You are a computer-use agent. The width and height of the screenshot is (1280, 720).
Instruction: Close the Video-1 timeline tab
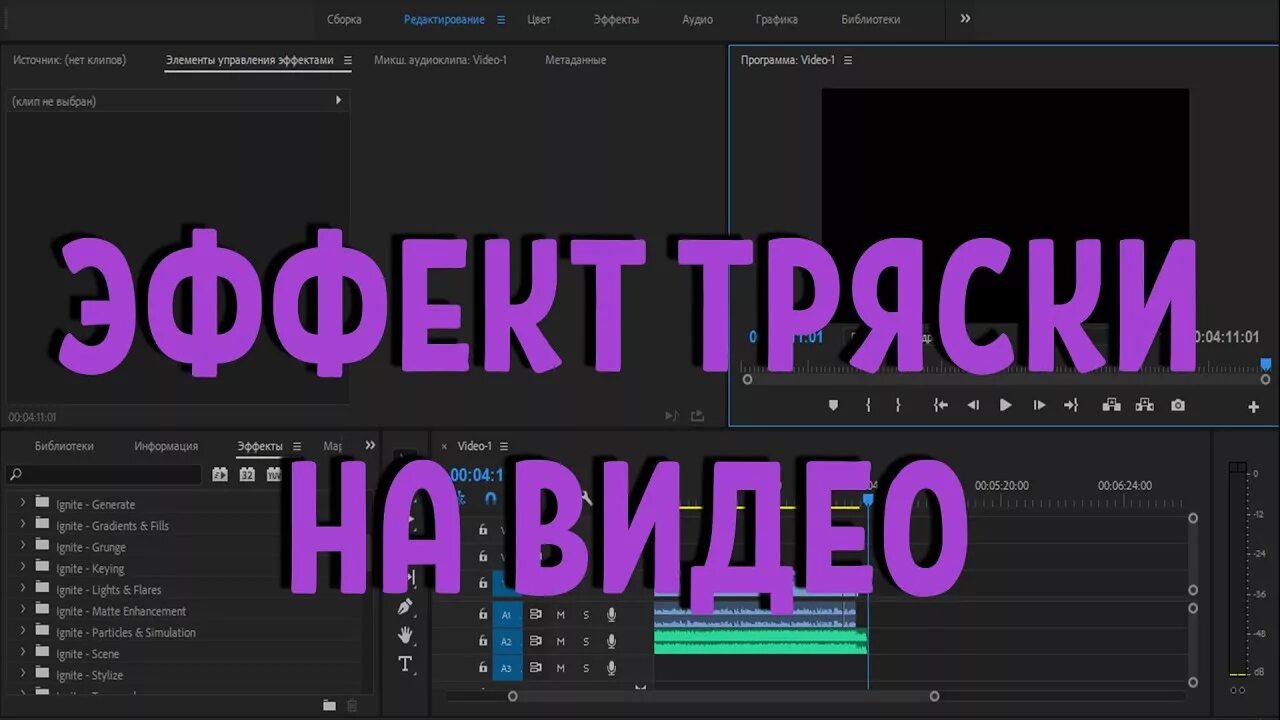click(x=444, y=447)
